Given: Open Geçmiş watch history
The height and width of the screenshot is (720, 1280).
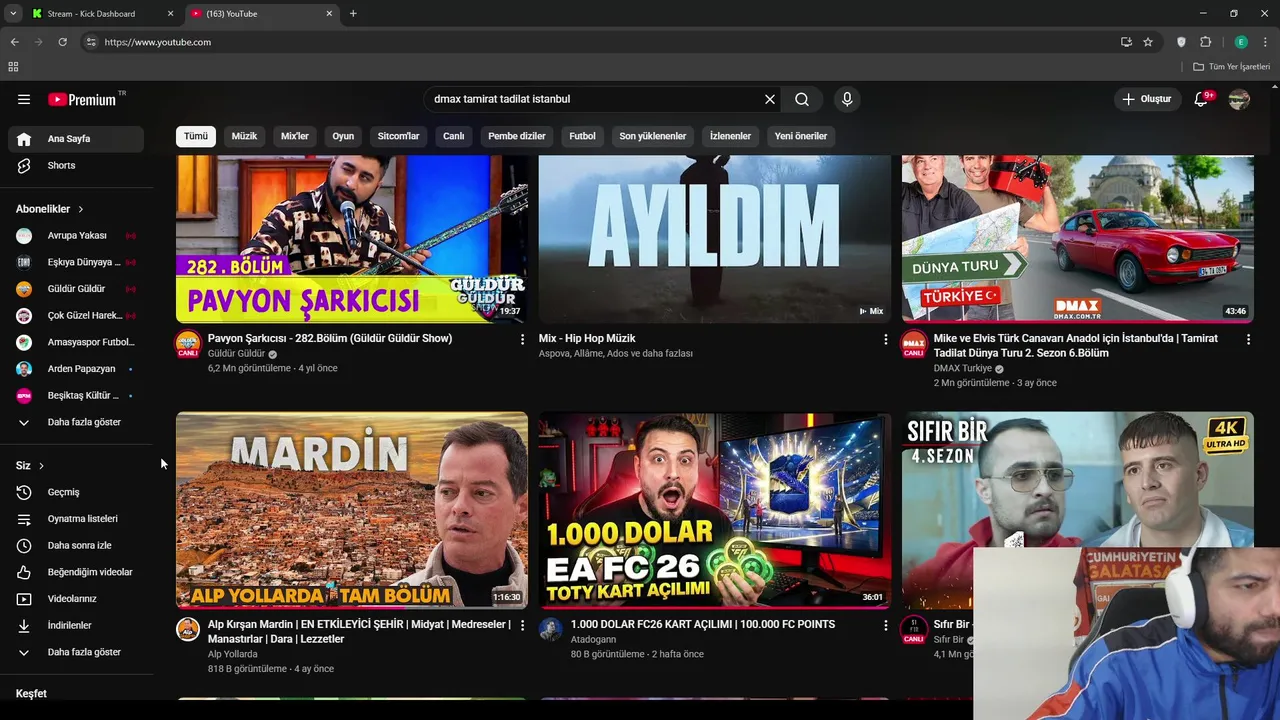Looking at the screenshot, I should pyautogui.click(x=76, y=492).
